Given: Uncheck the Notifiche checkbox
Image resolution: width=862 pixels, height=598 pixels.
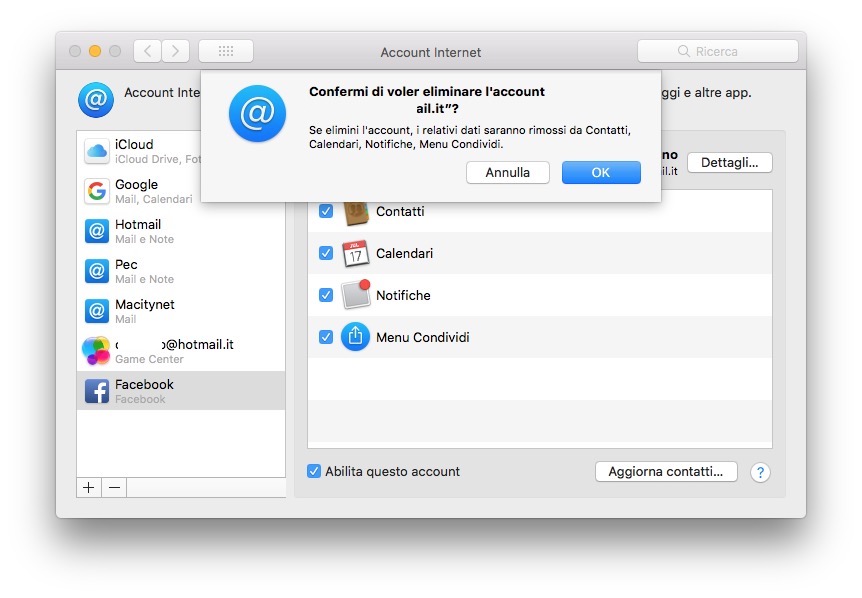Looking at the screenshot, I should [326, 295].
